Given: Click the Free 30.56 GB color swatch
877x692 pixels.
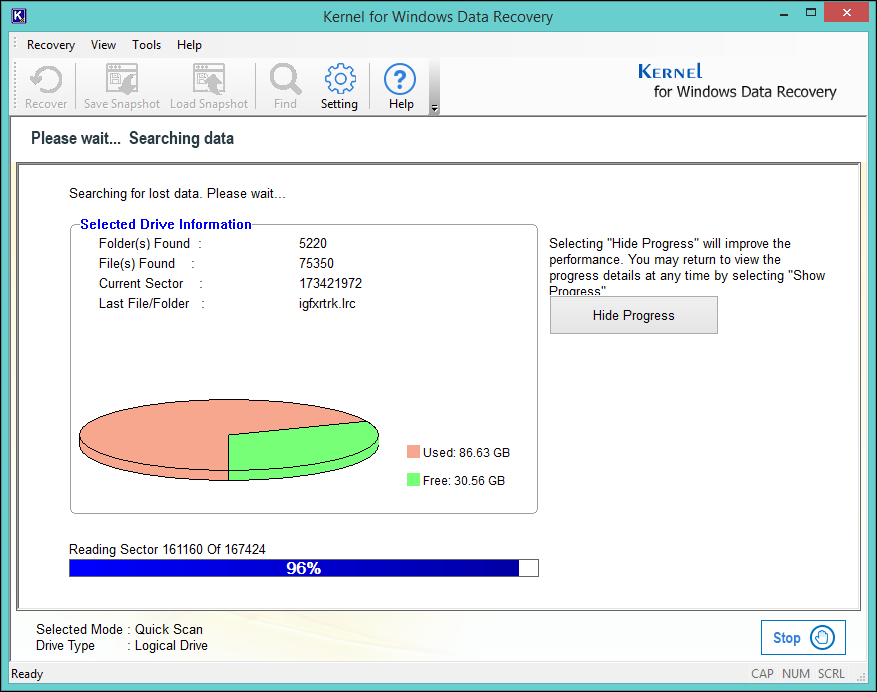Looking at the screenshot, I should pyautogui.click(x=413, y=479).
